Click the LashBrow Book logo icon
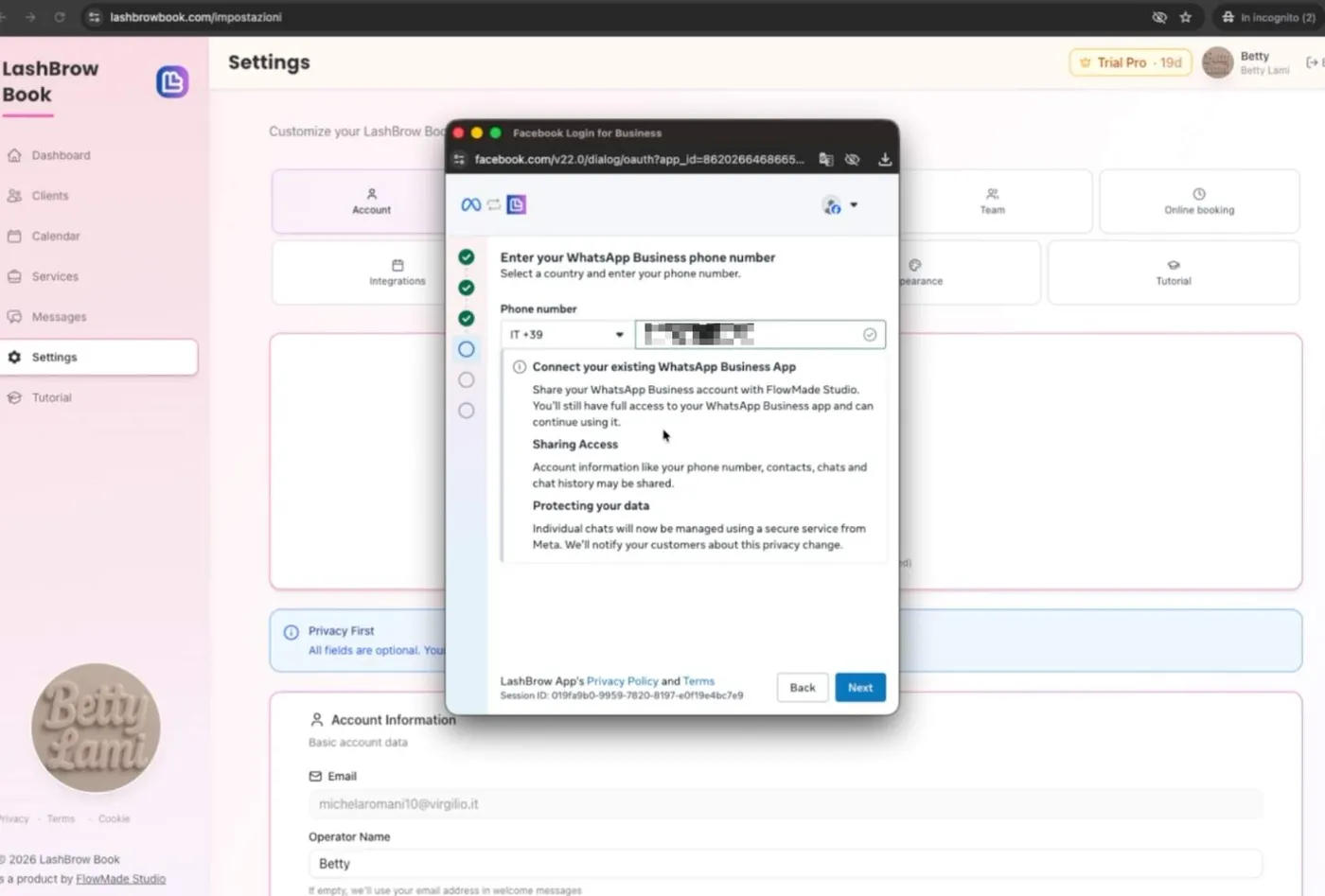The image size is (1325, 896). tap(172, 82)
